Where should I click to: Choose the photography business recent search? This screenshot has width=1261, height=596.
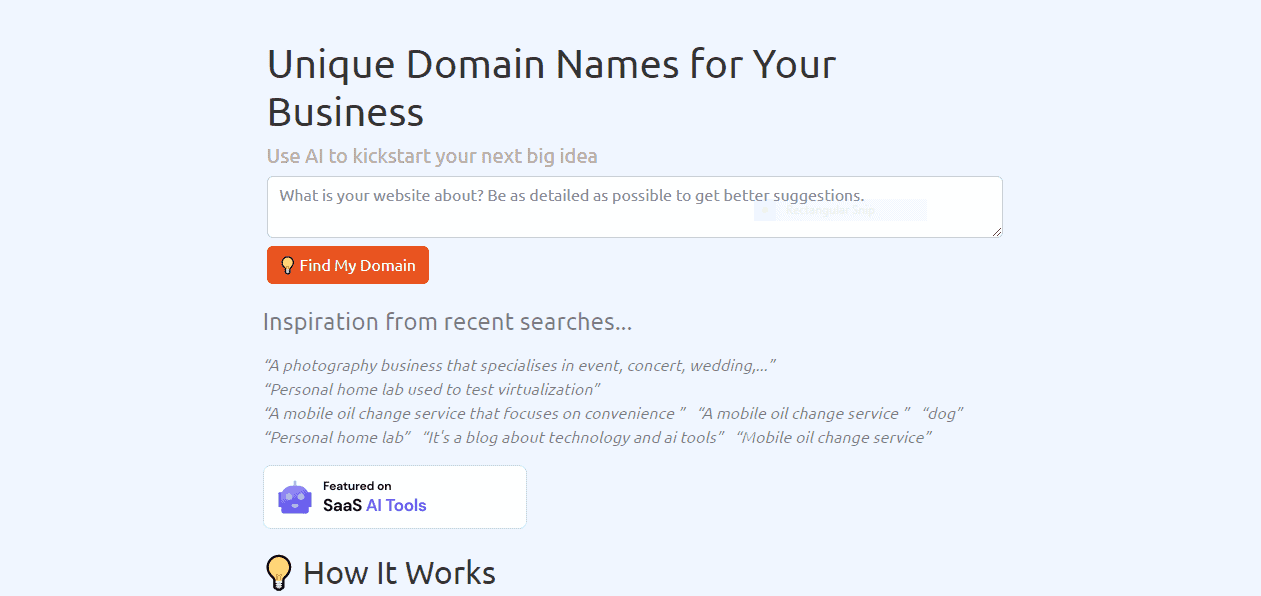point(520,365)
